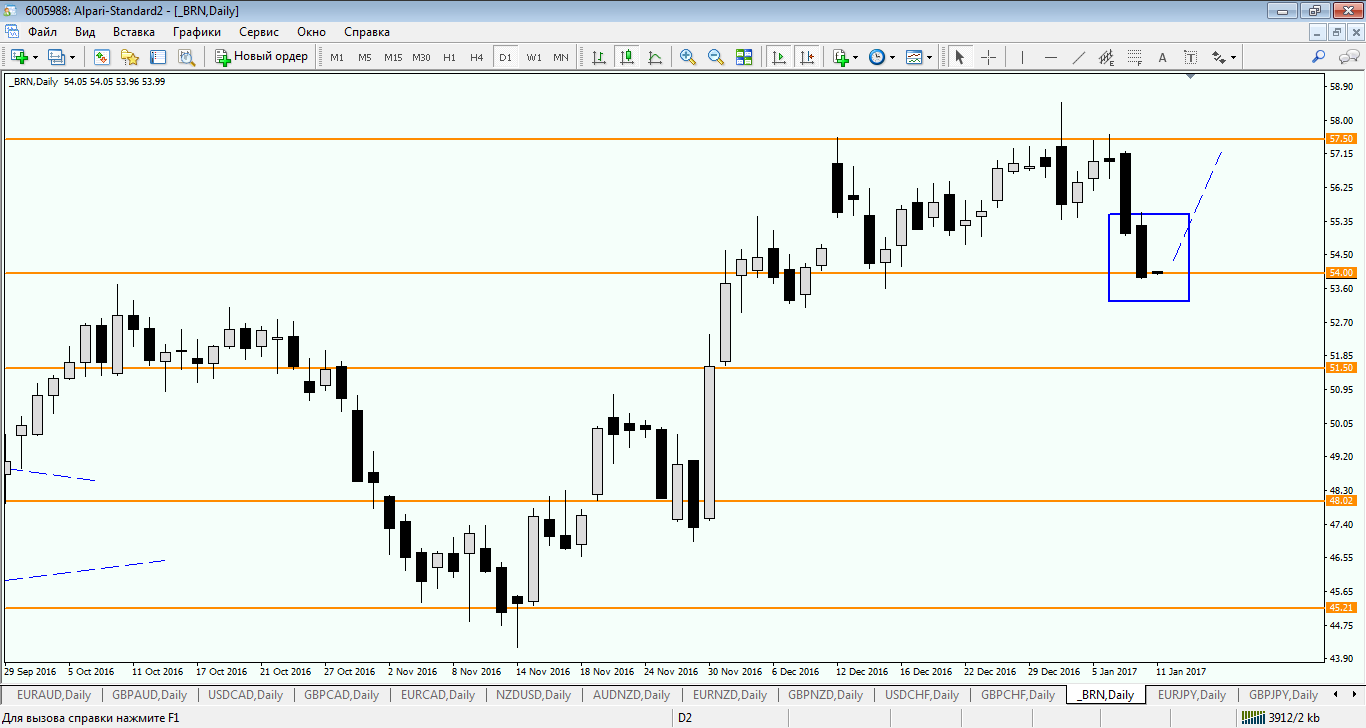
Task: Open the Templates icon
Action: tap(914, 57)
